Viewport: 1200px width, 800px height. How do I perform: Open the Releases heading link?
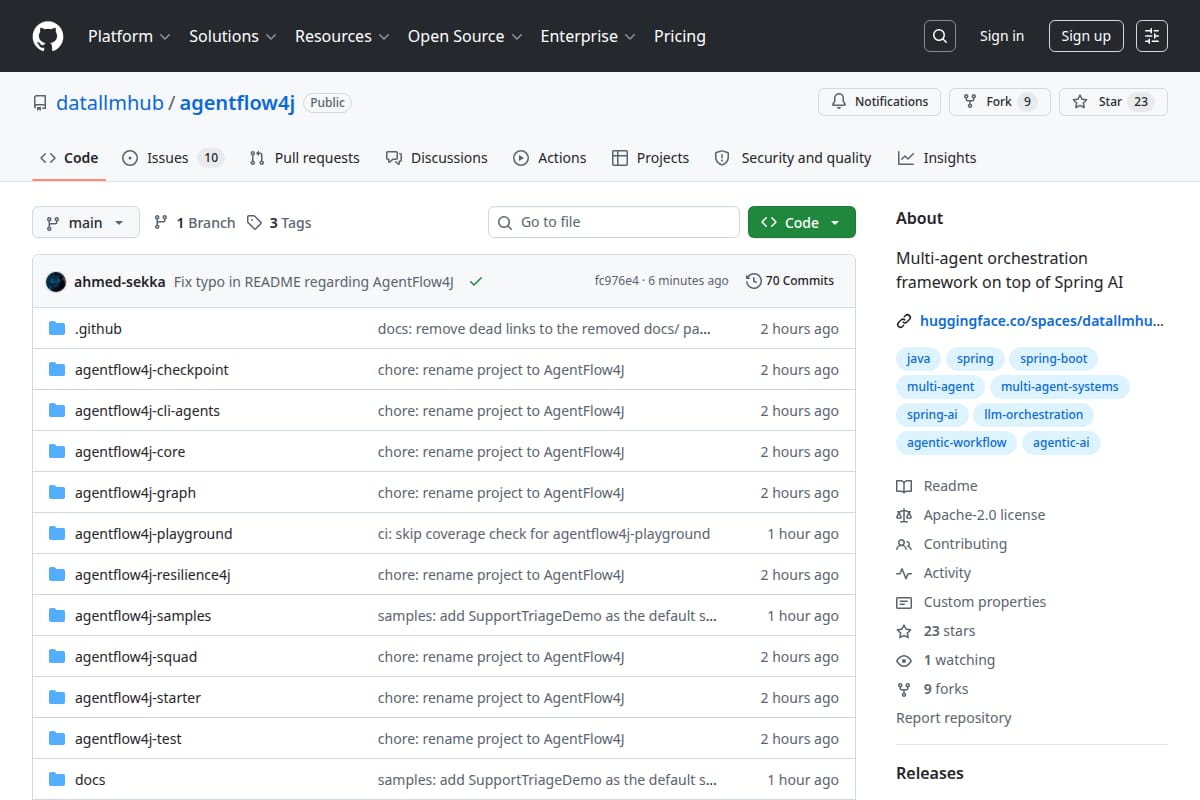[x=930, y=773]
